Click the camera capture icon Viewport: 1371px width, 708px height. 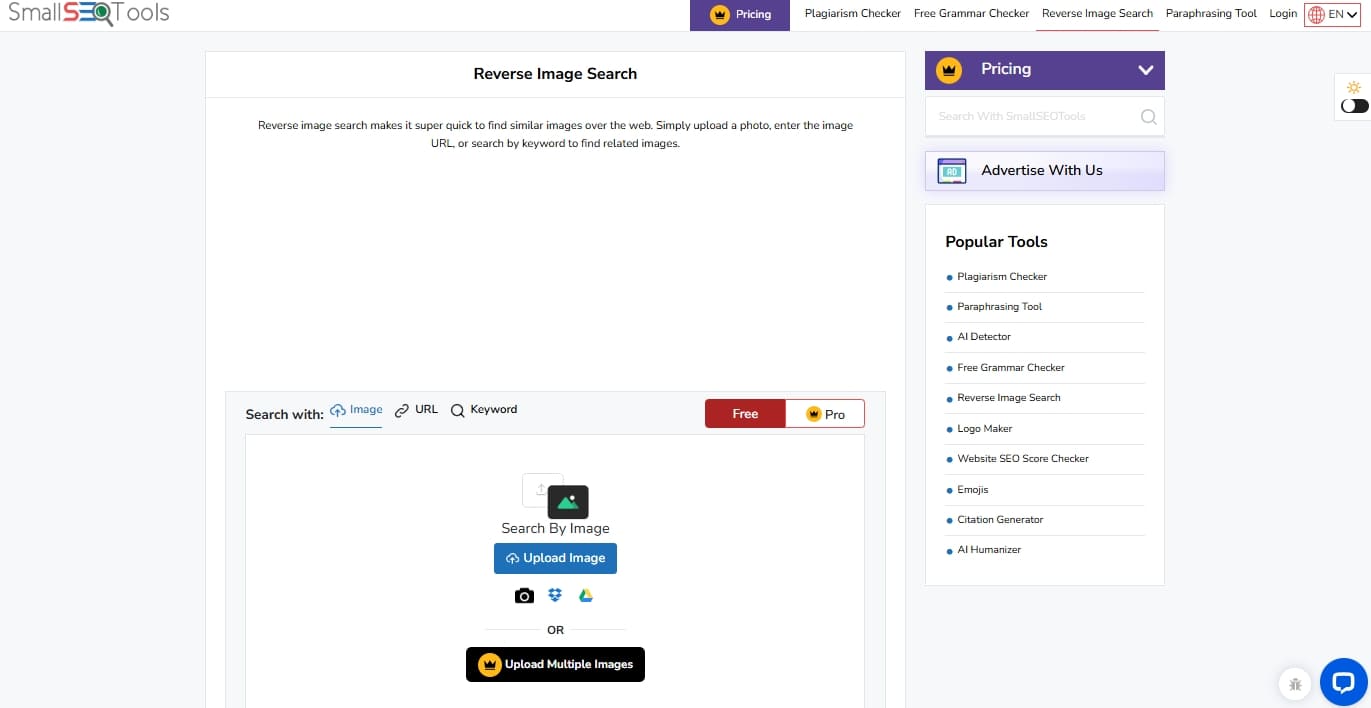[524, 596]
